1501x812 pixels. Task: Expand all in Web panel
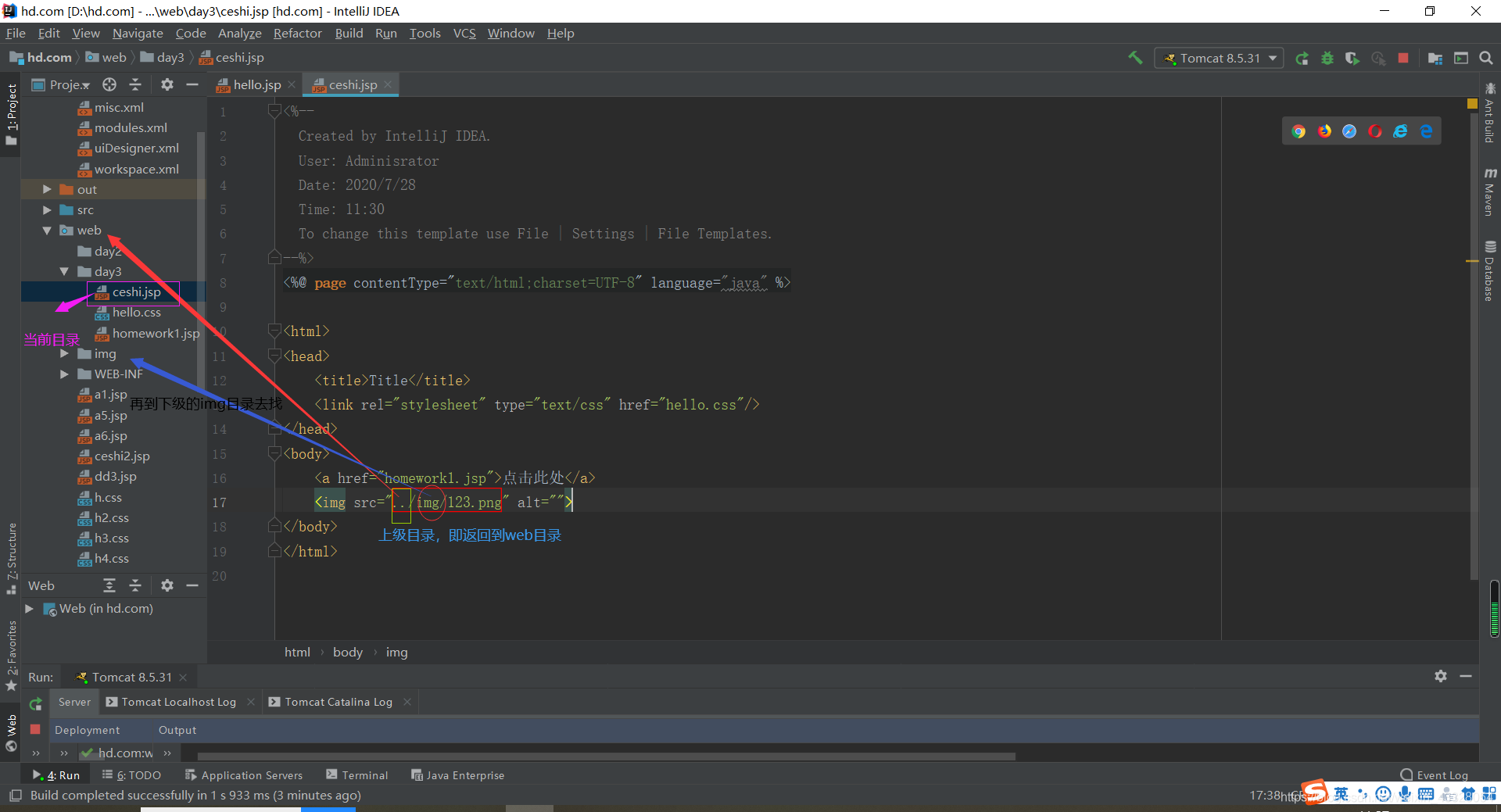(x=109, y=585)
